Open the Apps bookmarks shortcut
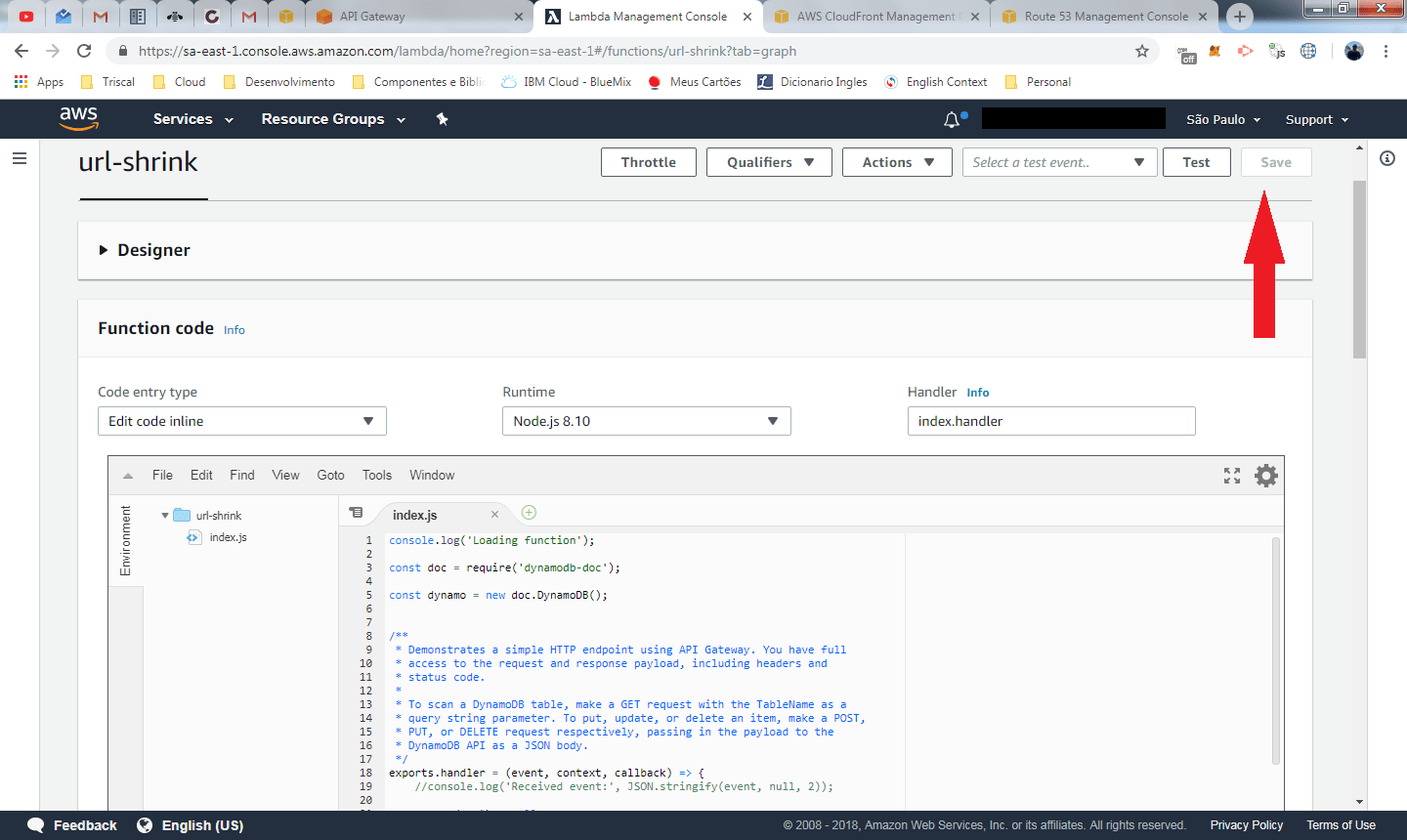 click(39, 82)
